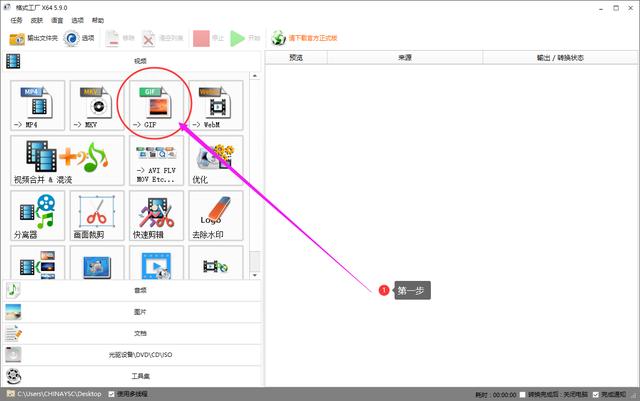This screenshot has width=640, height=401.
Task: Toggle 使用多线程 checkbox
Action: pyautogui.click(x=111, y=394)
